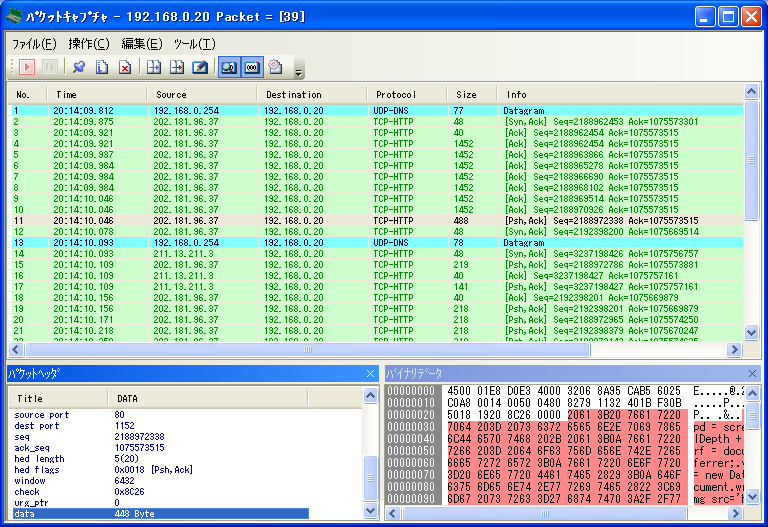Close the パケットヘッダ panel
Image resolution: width=768 pixels, height=527 pixels.
[371, 374]
